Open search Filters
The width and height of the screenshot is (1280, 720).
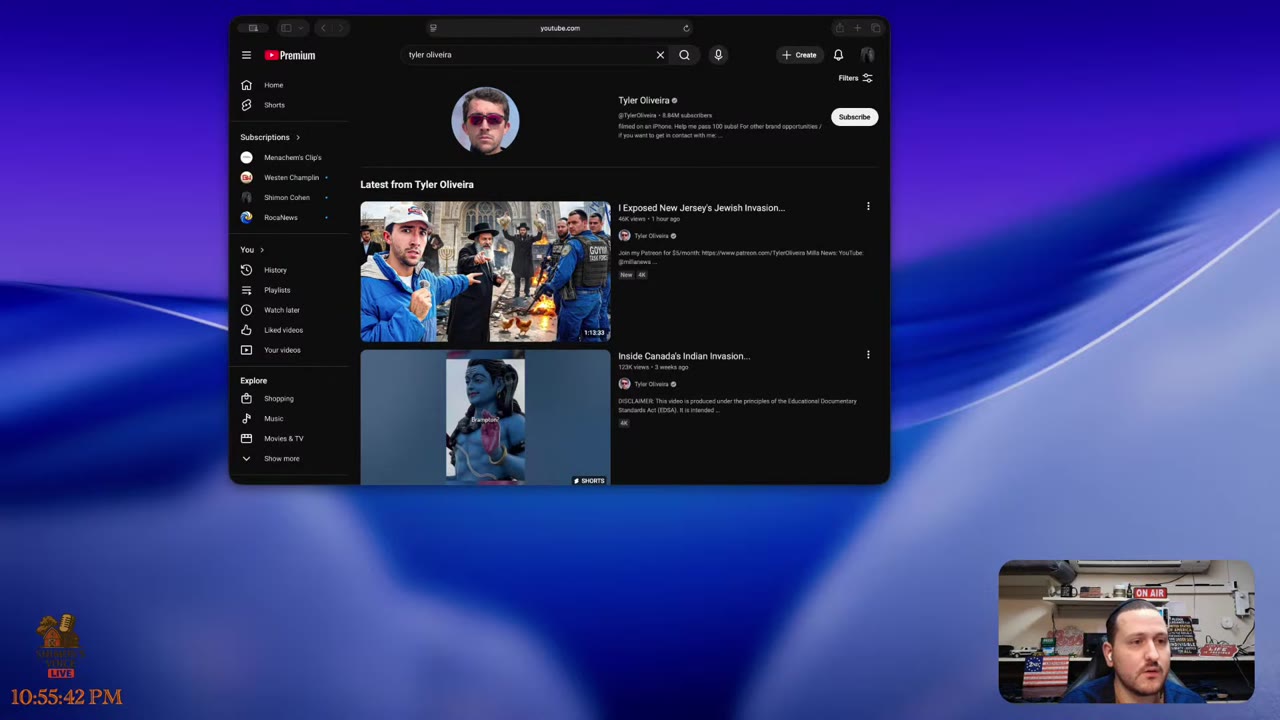tap(855, 78)
